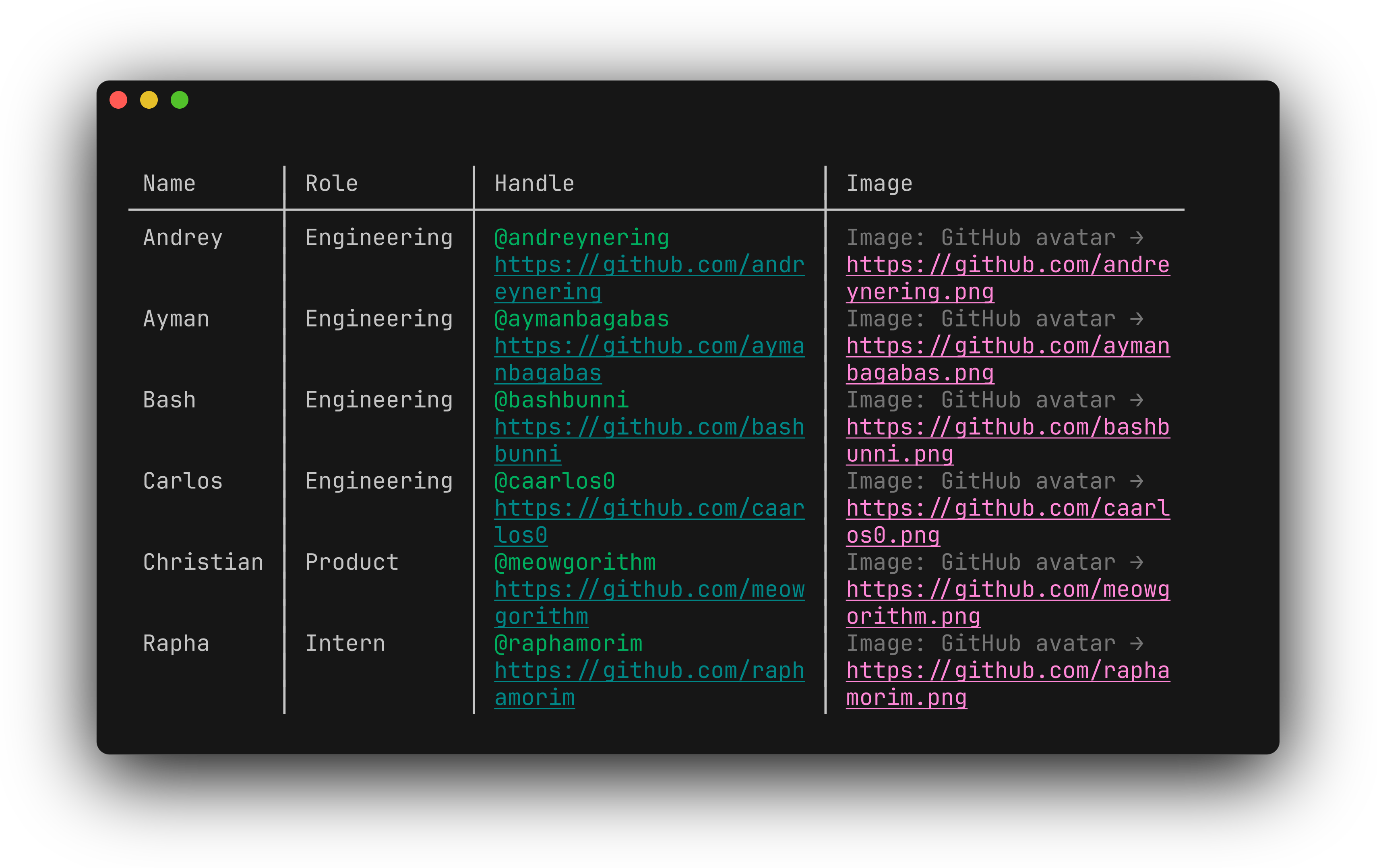Open the github.com/bashbunni handle link
Screen dimensions: 1377x868
point(649,441)
